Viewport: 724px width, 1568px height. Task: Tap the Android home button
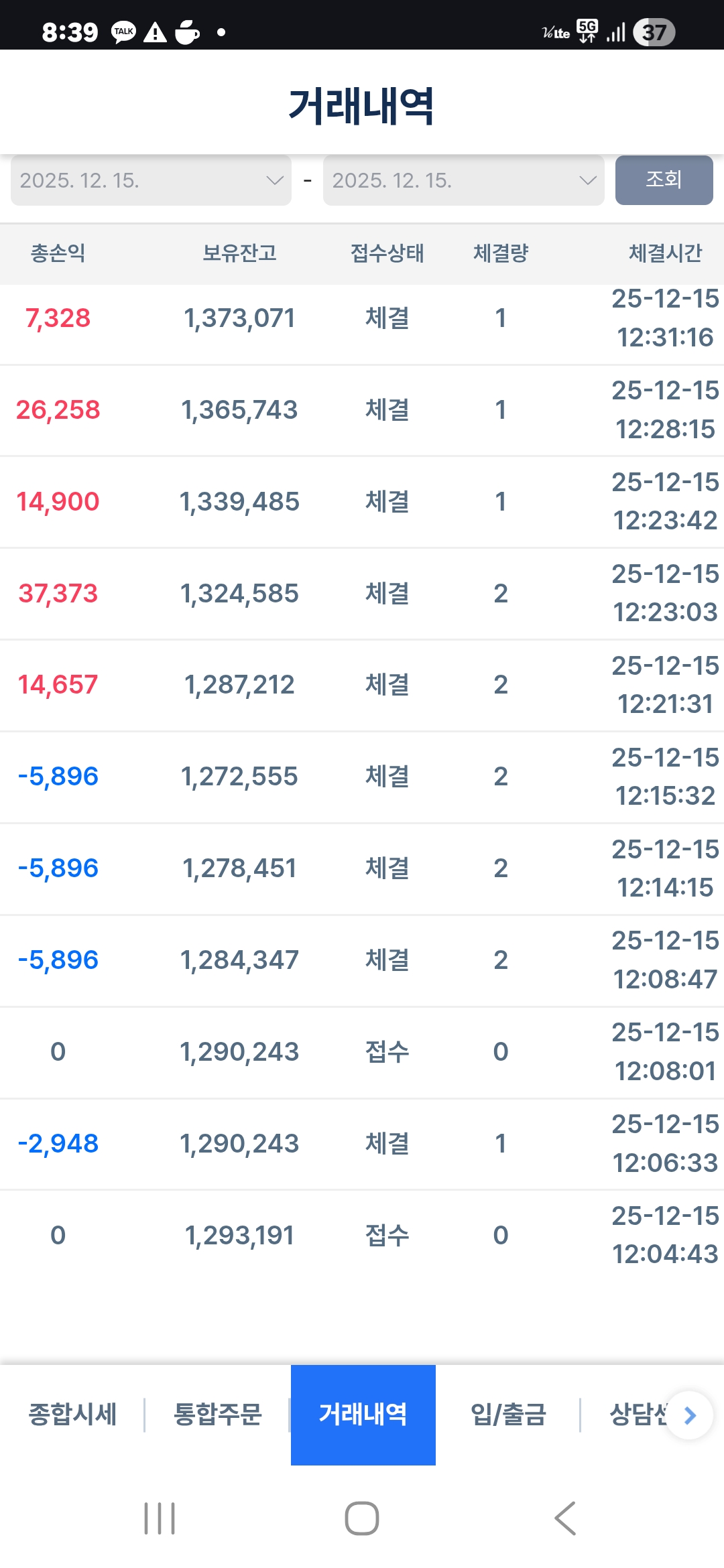coord(362,1518)
